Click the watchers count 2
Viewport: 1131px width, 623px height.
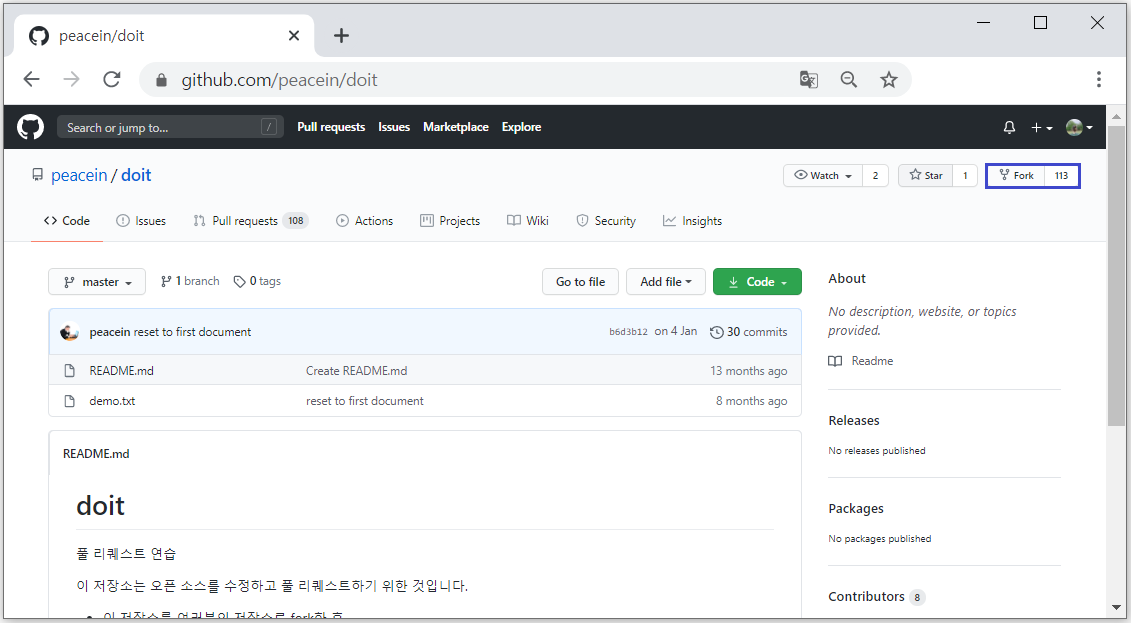876,175
